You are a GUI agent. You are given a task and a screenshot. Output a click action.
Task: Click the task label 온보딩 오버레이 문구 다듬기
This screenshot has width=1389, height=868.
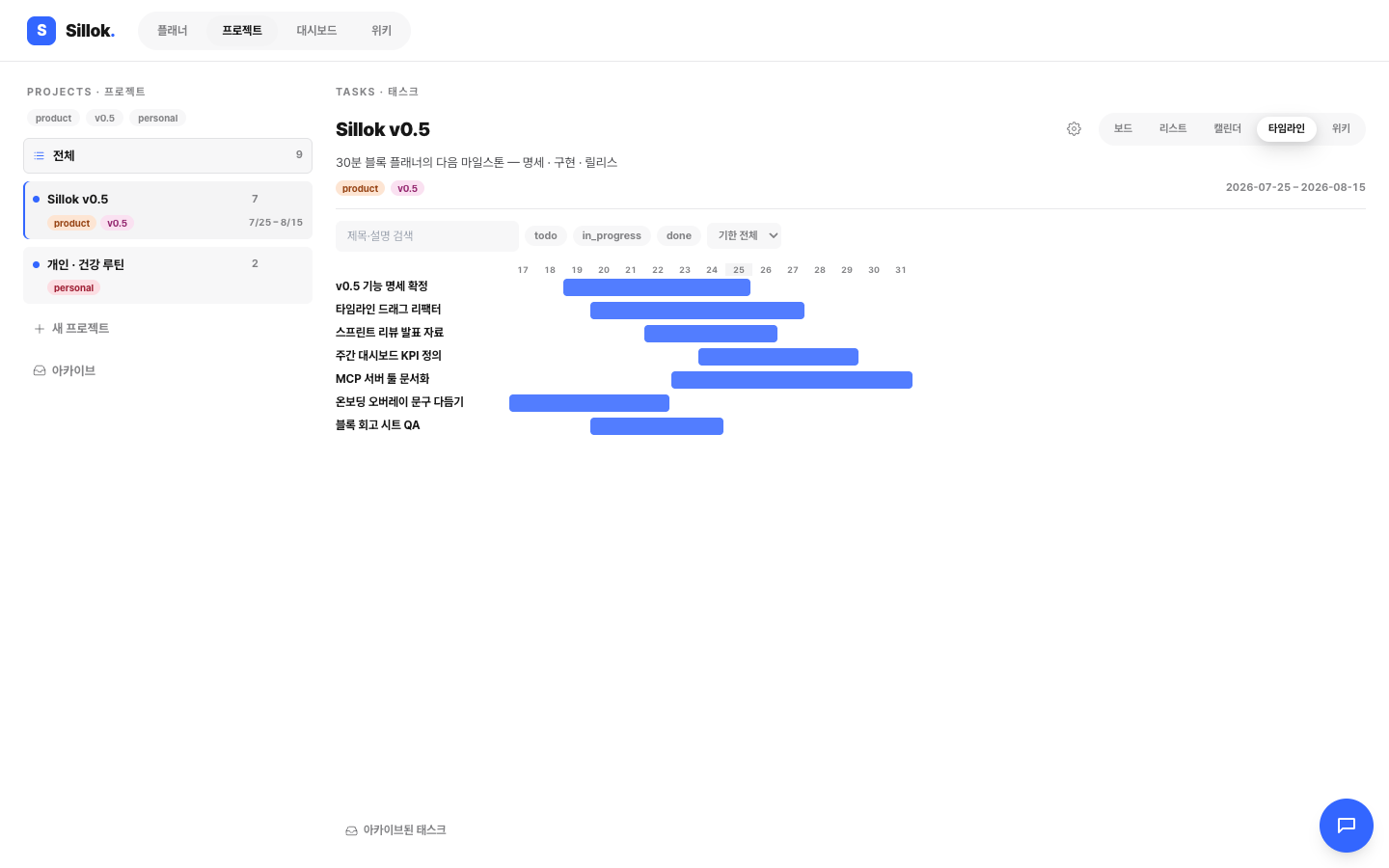point(400,402)
